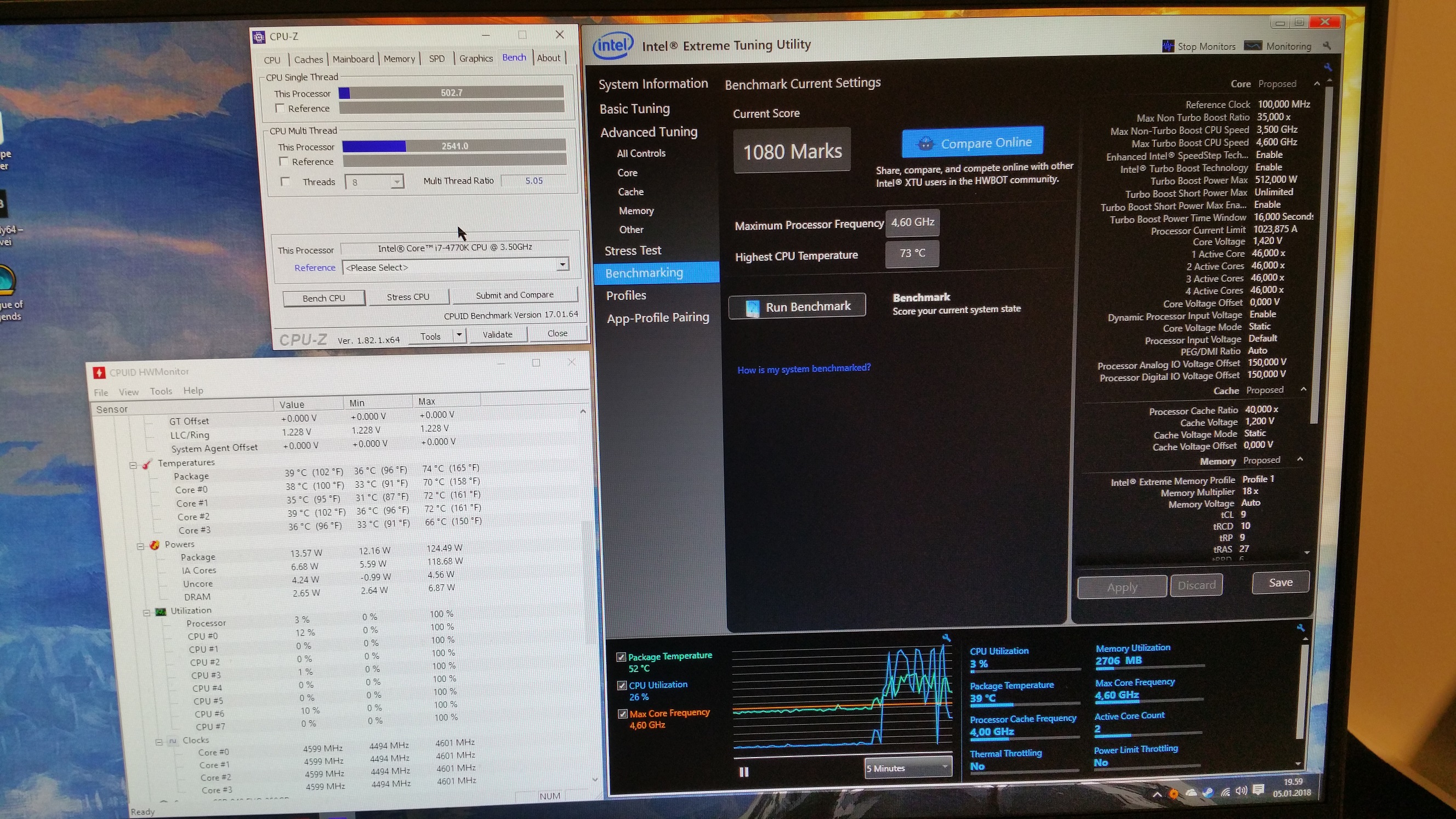The image size is (1456, 819).
Task: Collapse the Powers node in HWMonitor
Action: pyautogui.click(x=140, y=547)
